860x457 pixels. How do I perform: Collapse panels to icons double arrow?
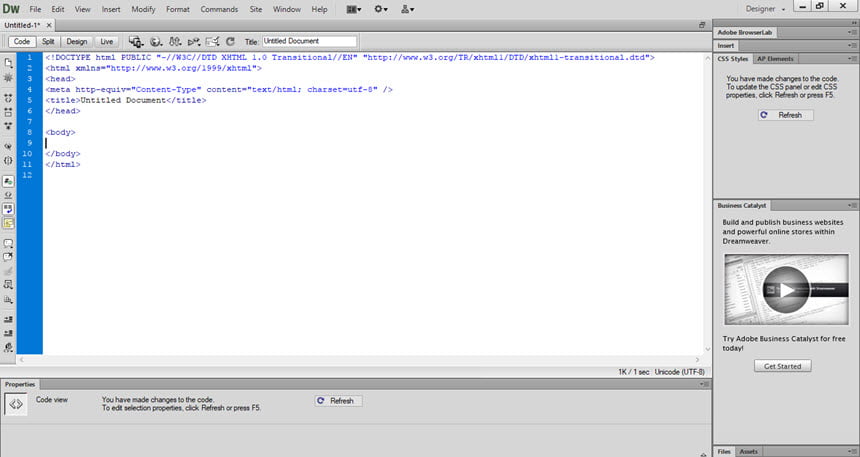(x=854, y=22)
